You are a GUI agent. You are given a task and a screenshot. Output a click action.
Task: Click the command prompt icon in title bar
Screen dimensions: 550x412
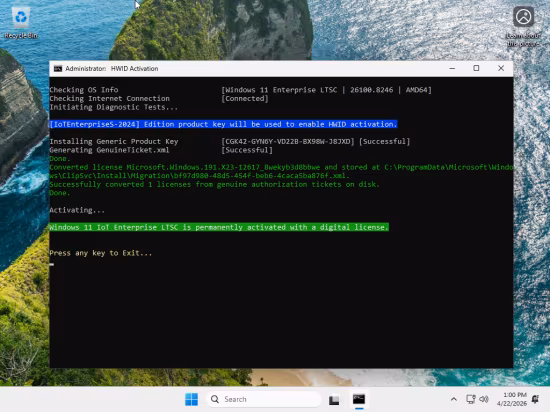(x=58, y=69)
